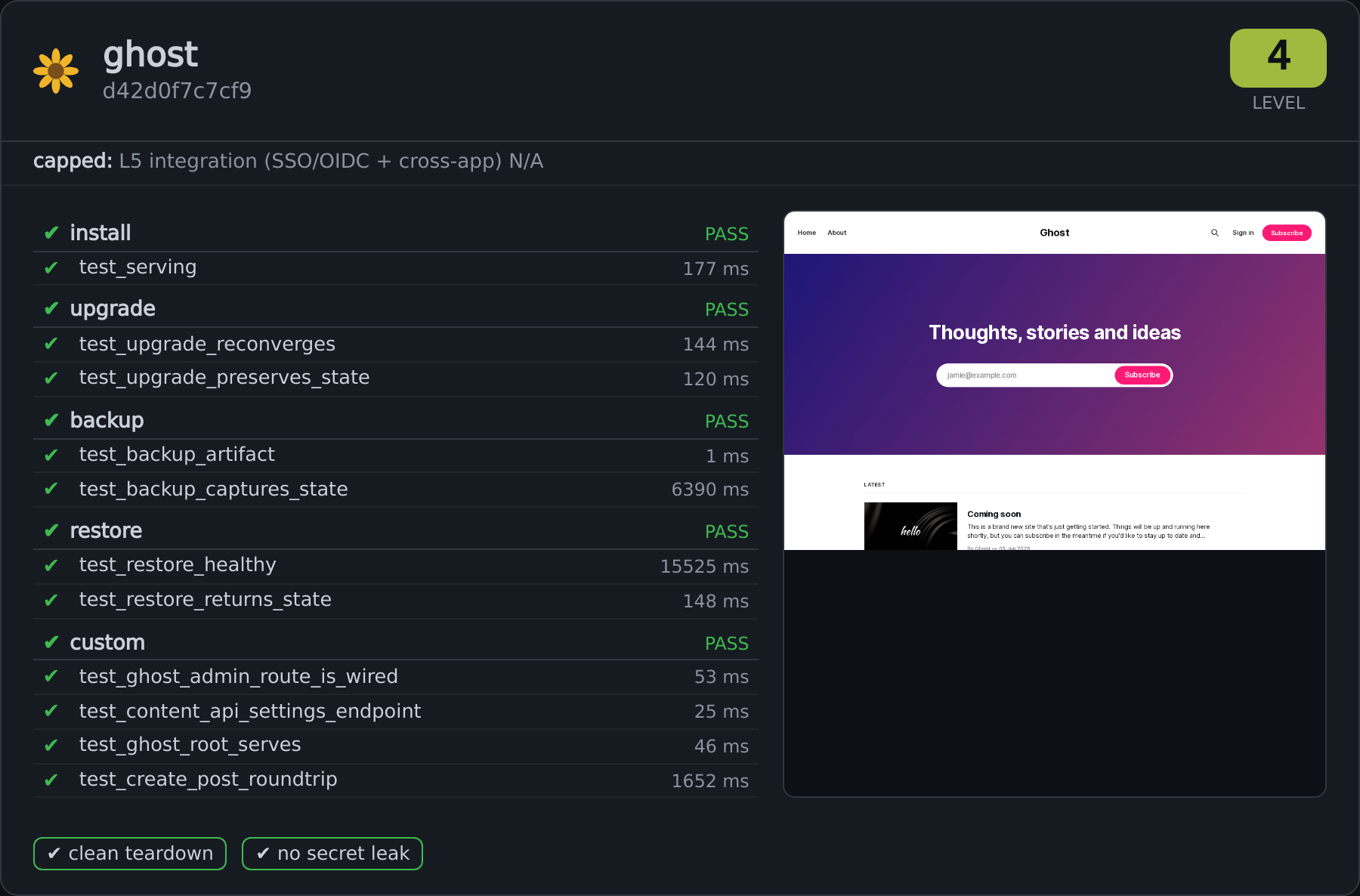Viewport: 1360px width, 896px height.
Task: Open the Sign in link in the preview
Action: coord(1243,233)
